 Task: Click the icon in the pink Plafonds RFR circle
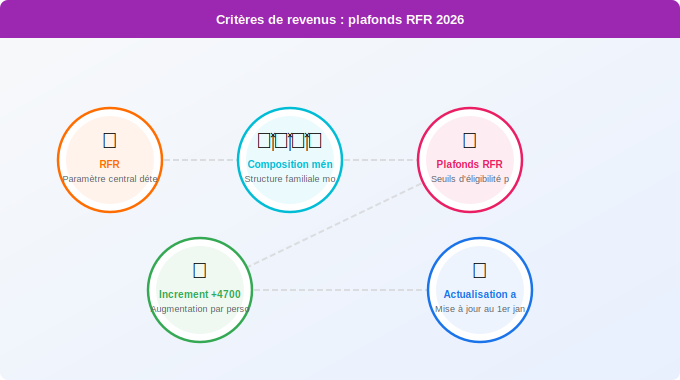(x=470, y=141)
